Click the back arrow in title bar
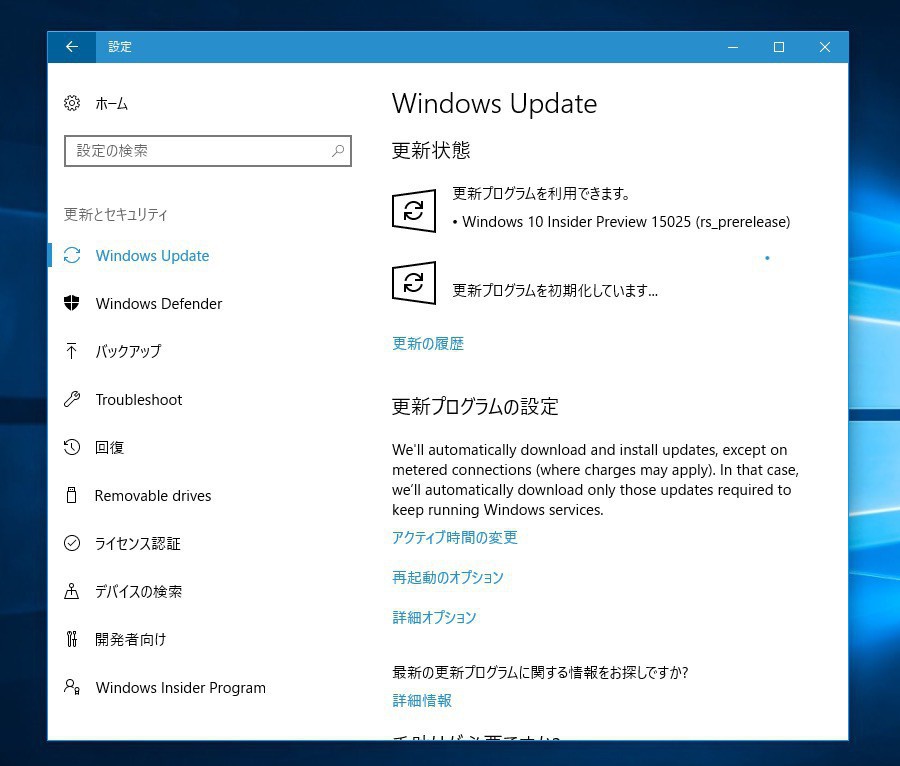The image size is (900, 766). 72,47
